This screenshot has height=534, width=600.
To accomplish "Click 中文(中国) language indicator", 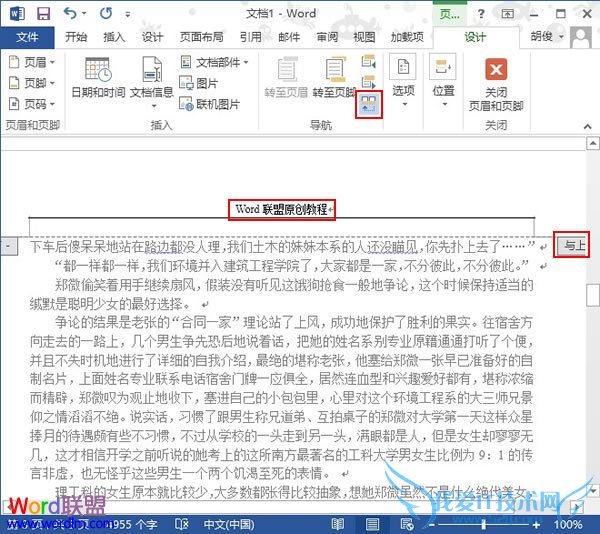I will pos(229,524).
